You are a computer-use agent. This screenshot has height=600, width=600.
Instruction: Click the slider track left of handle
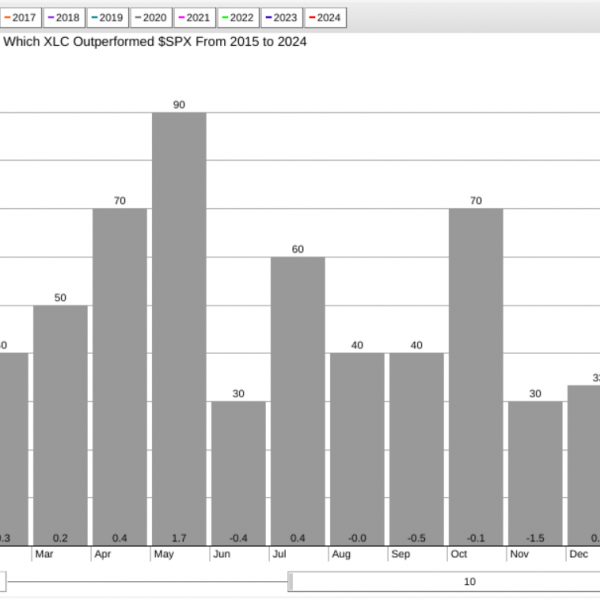[147, 582]
